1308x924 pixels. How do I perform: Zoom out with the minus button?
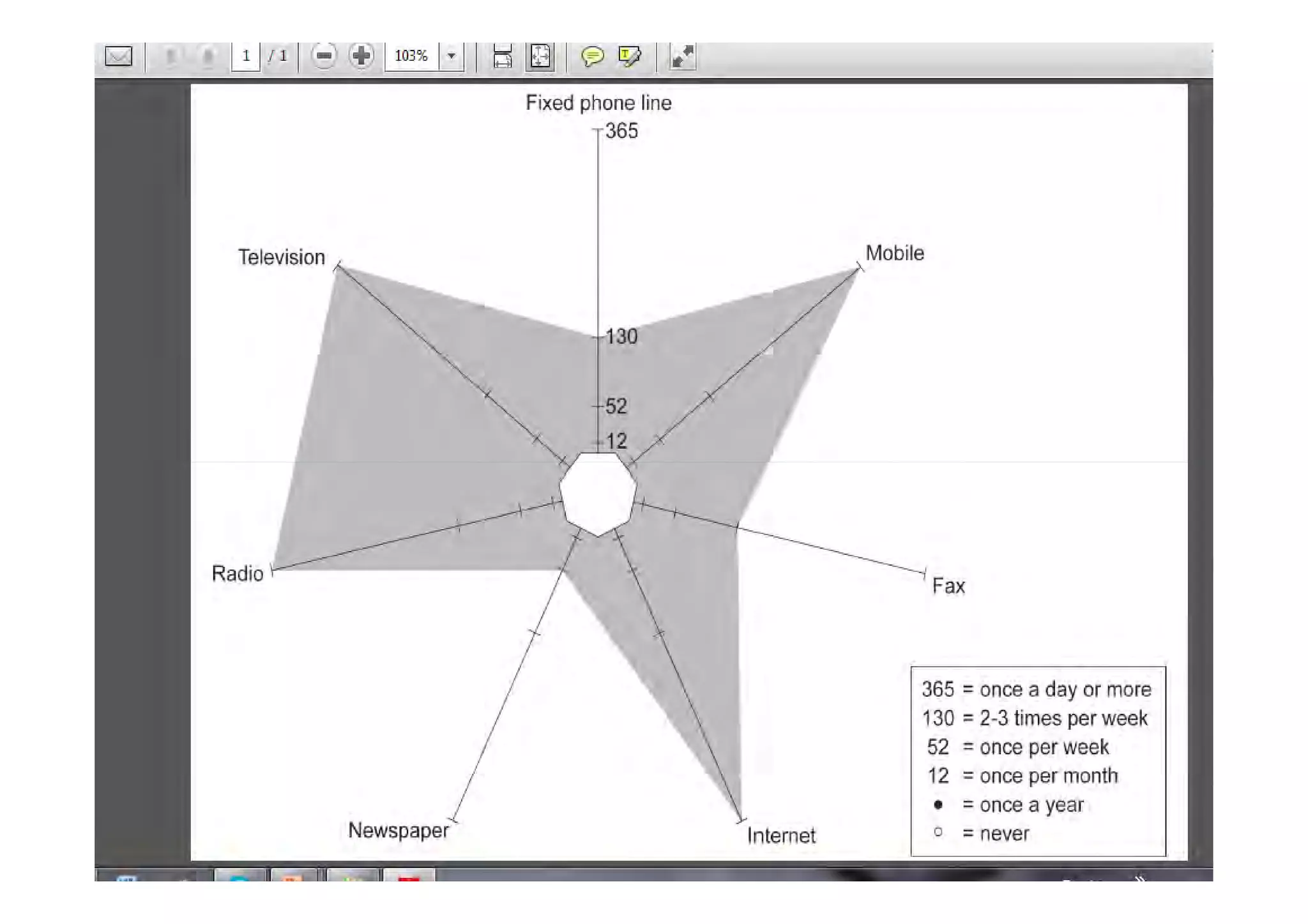point(324,56)
